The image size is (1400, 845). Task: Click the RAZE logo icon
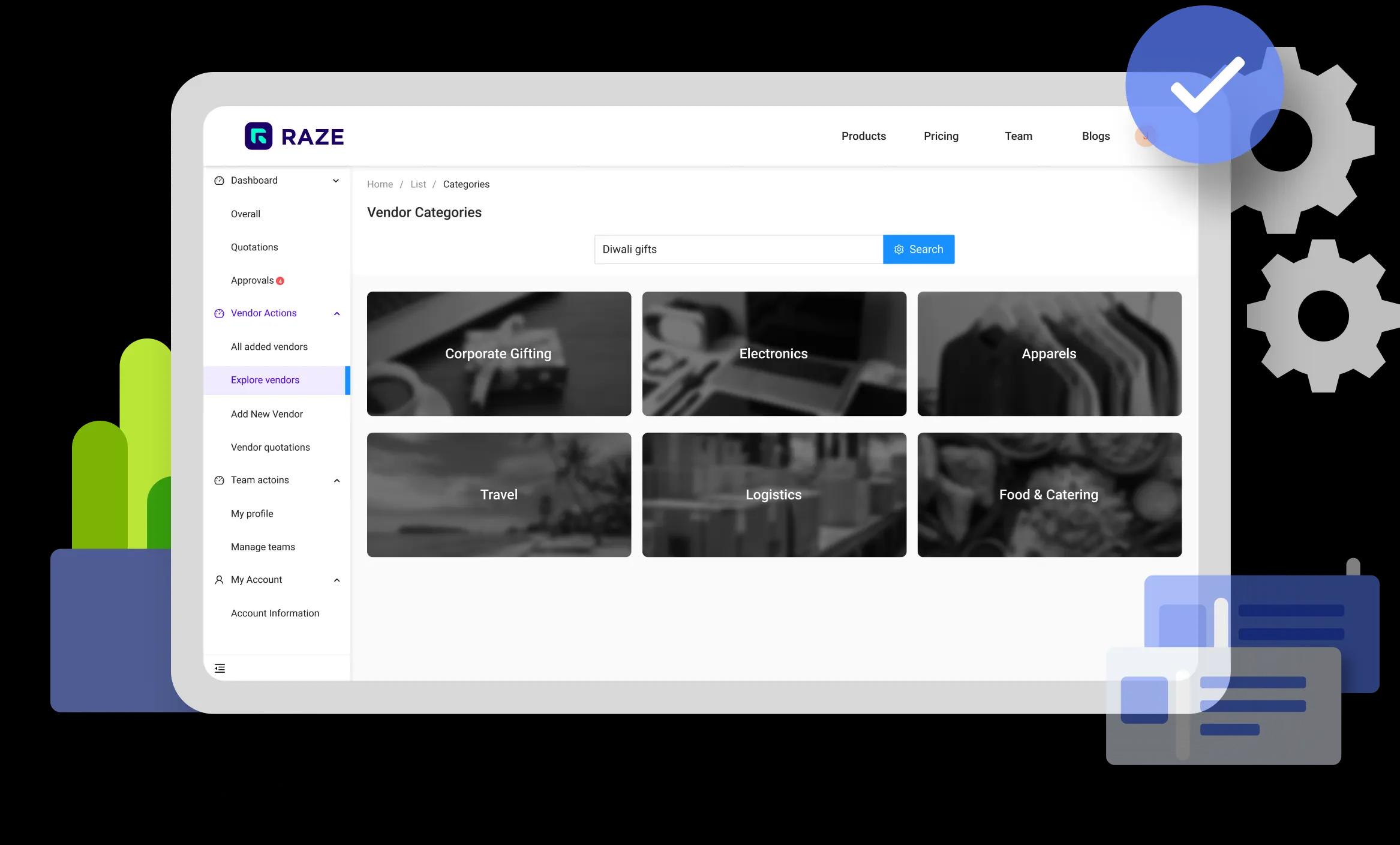coord(259,136)
